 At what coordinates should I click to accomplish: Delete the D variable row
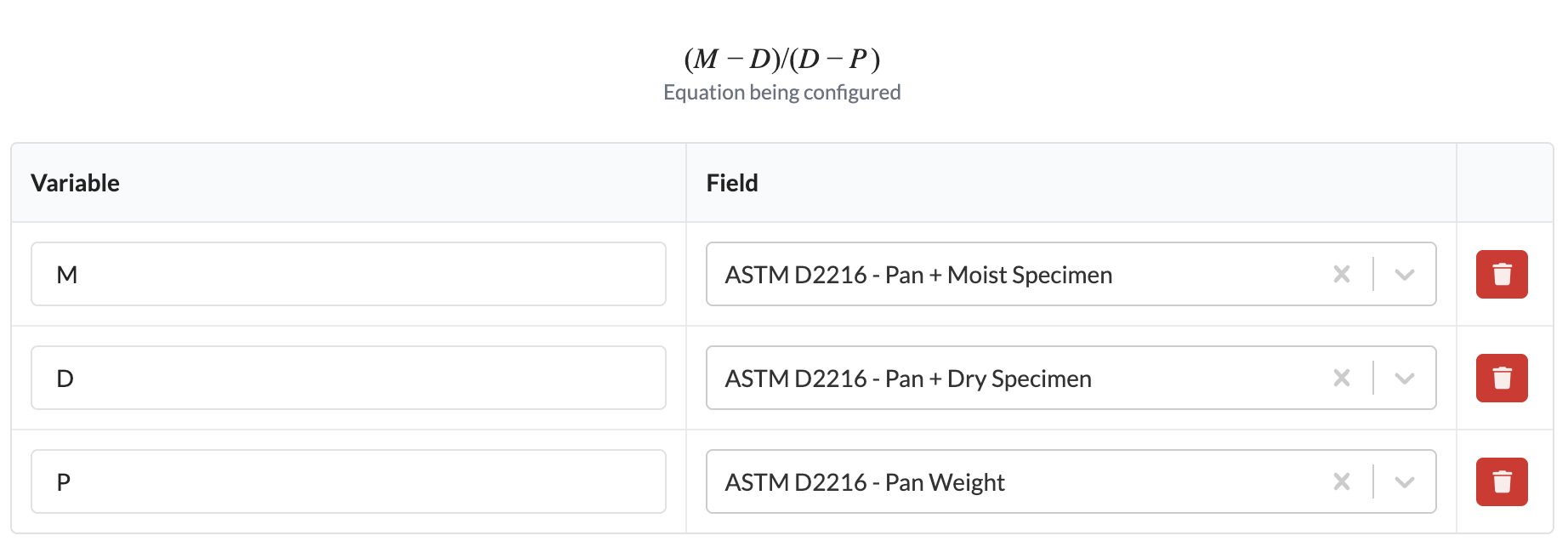click(1502, 378)
